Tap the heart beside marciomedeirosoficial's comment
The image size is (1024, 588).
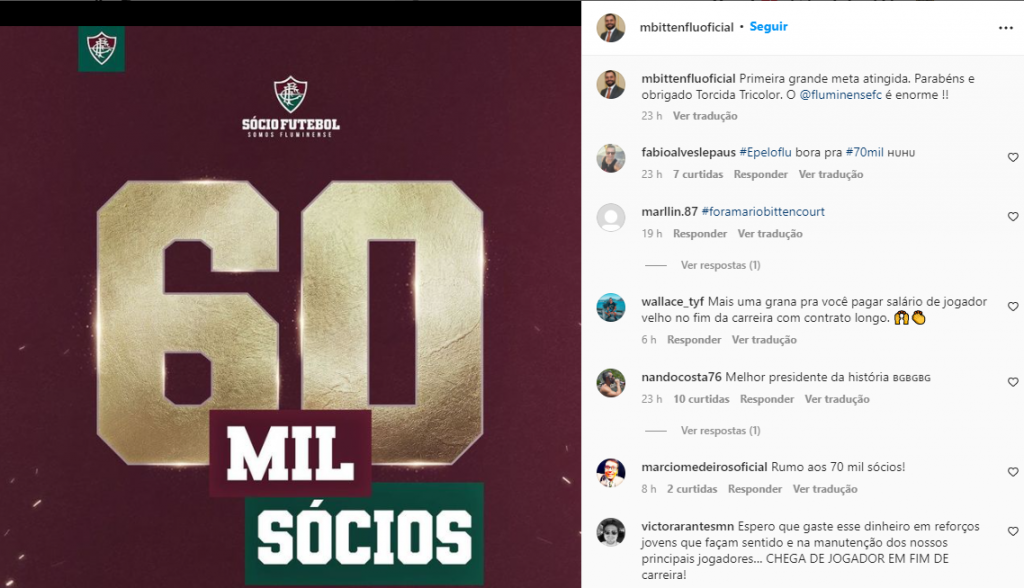(x=1013, y=472)
